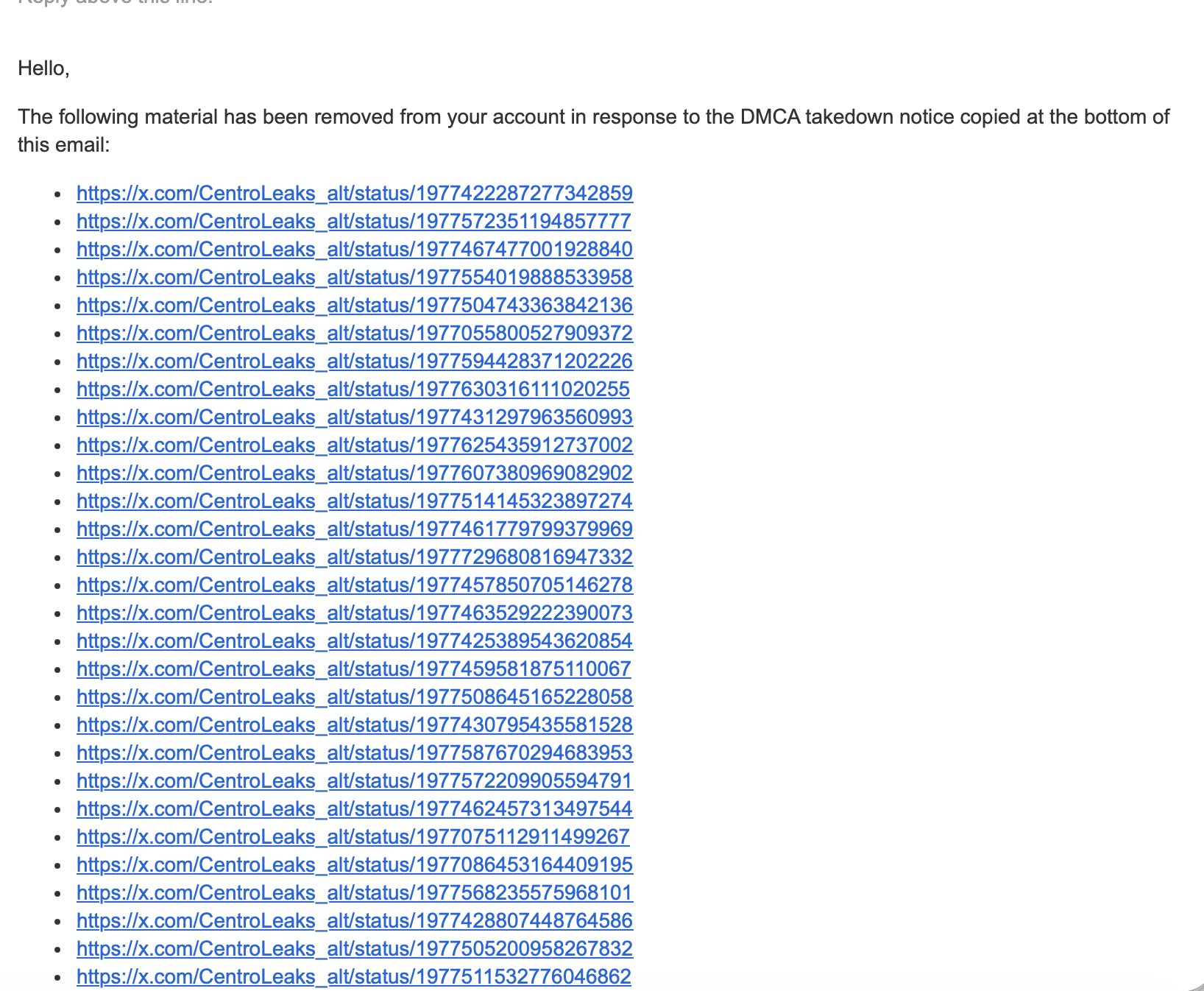Open link ending in 1977457850705146278
Screen dimensions: 1204x991
point(355,585)
